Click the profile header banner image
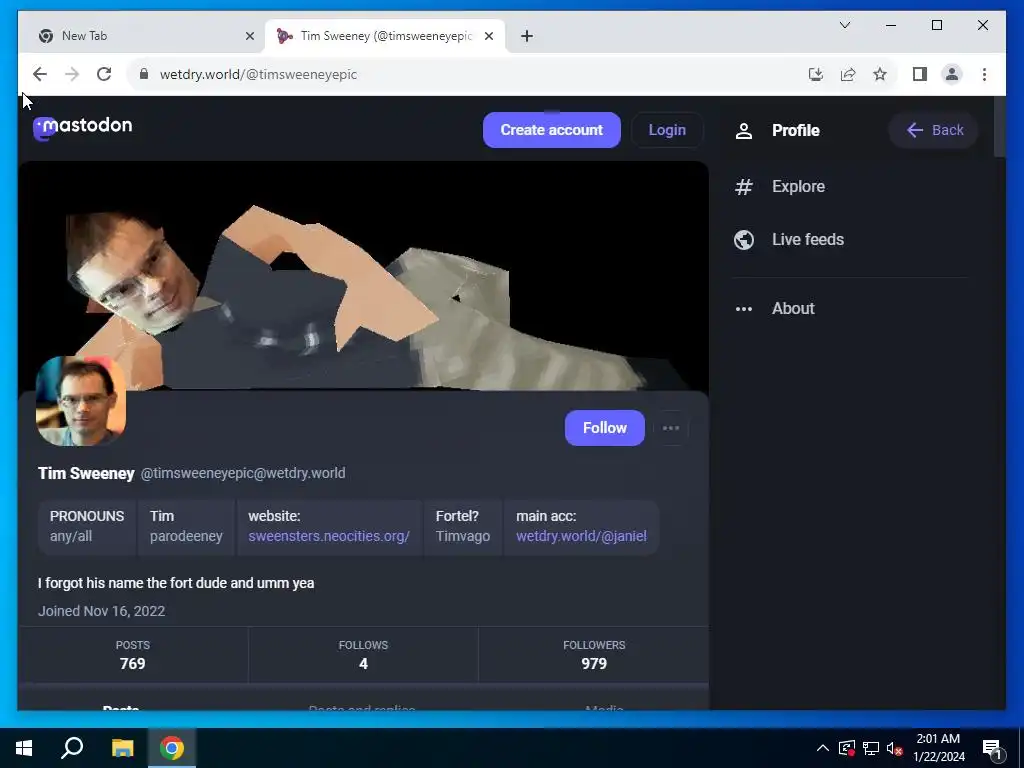 tap(363, 276)
